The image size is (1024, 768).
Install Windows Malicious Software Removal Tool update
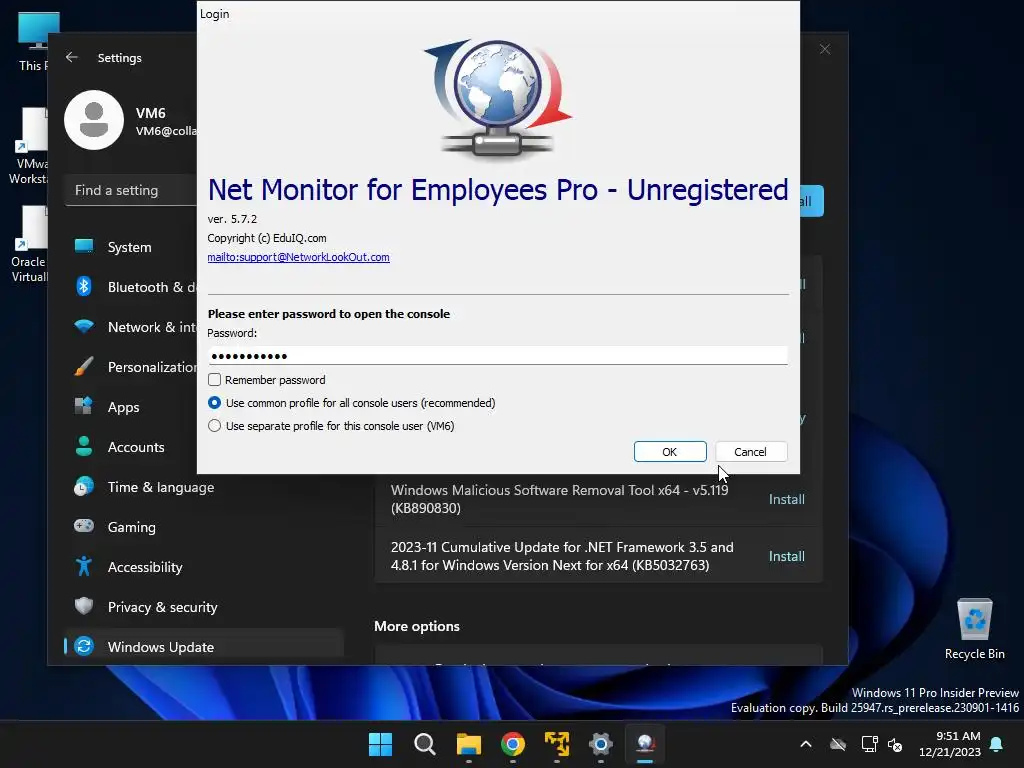click(786, 500)
